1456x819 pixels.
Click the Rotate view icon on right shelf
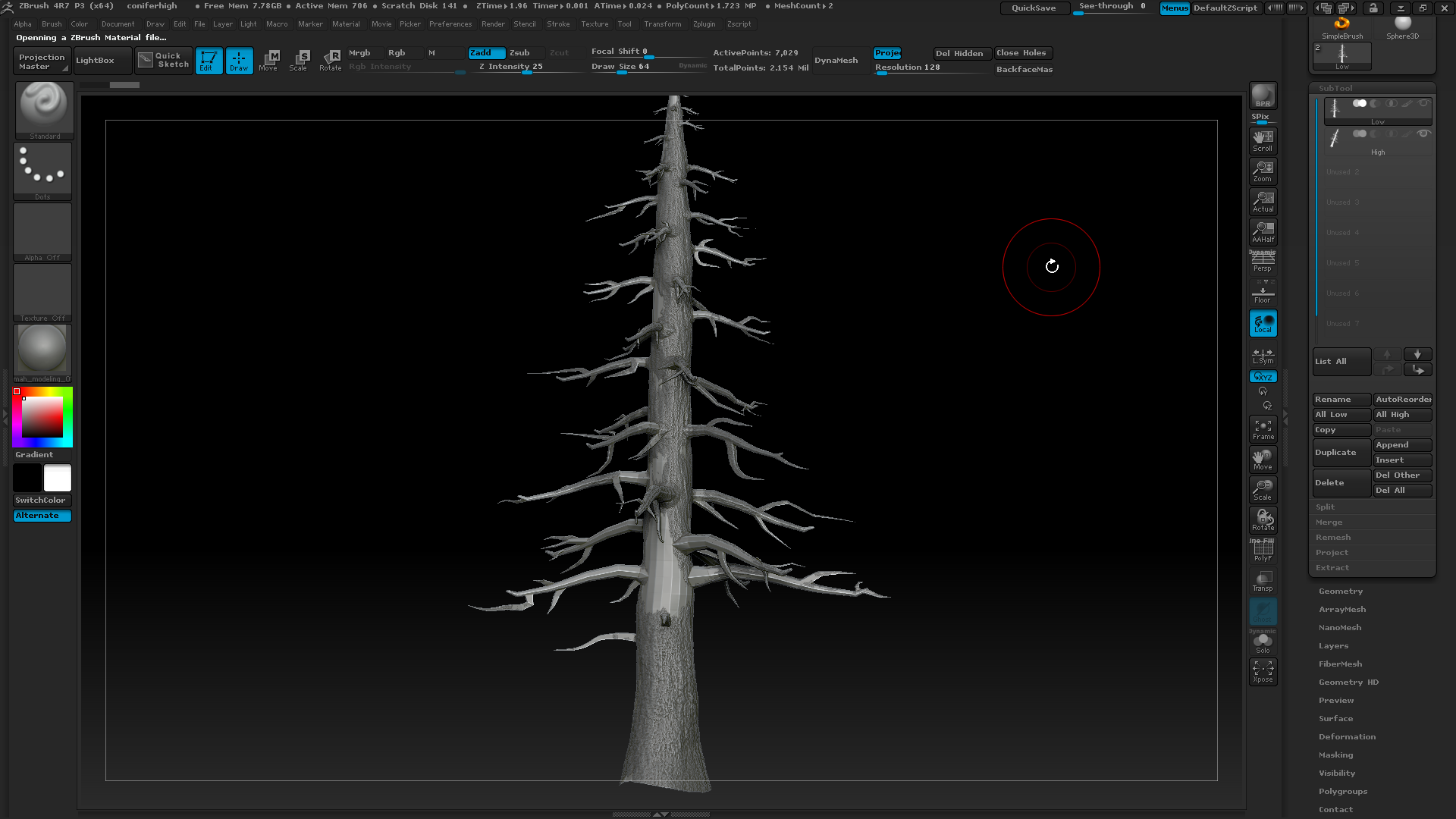pos(1263,520)
